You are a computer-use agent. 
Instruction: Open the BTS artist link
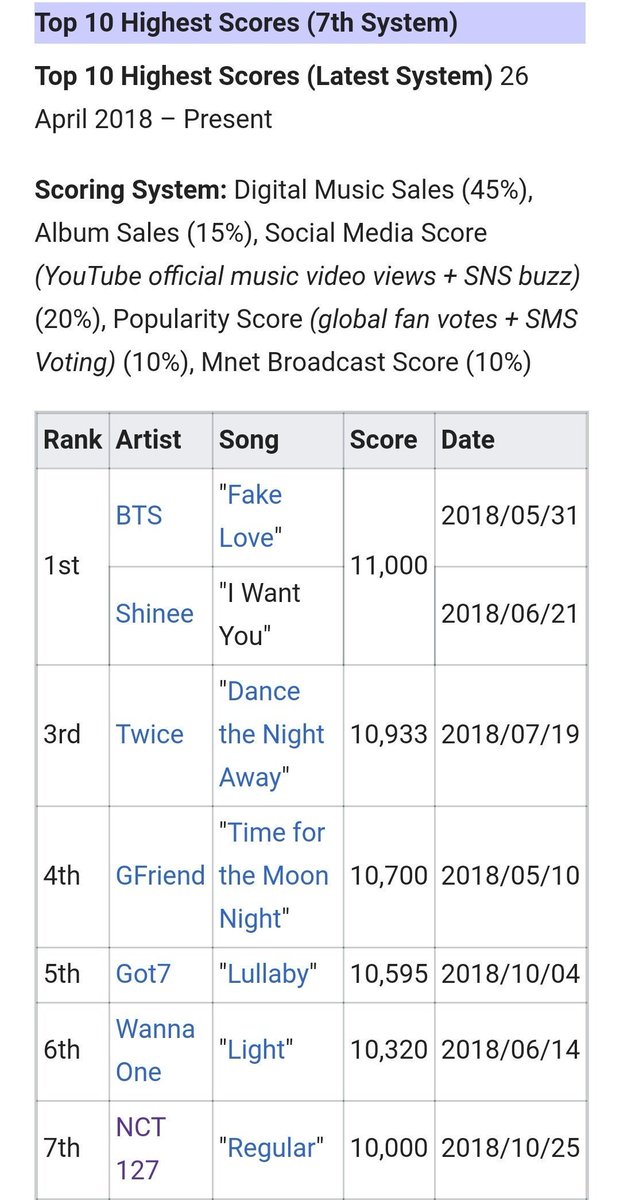tap(139, 516)
